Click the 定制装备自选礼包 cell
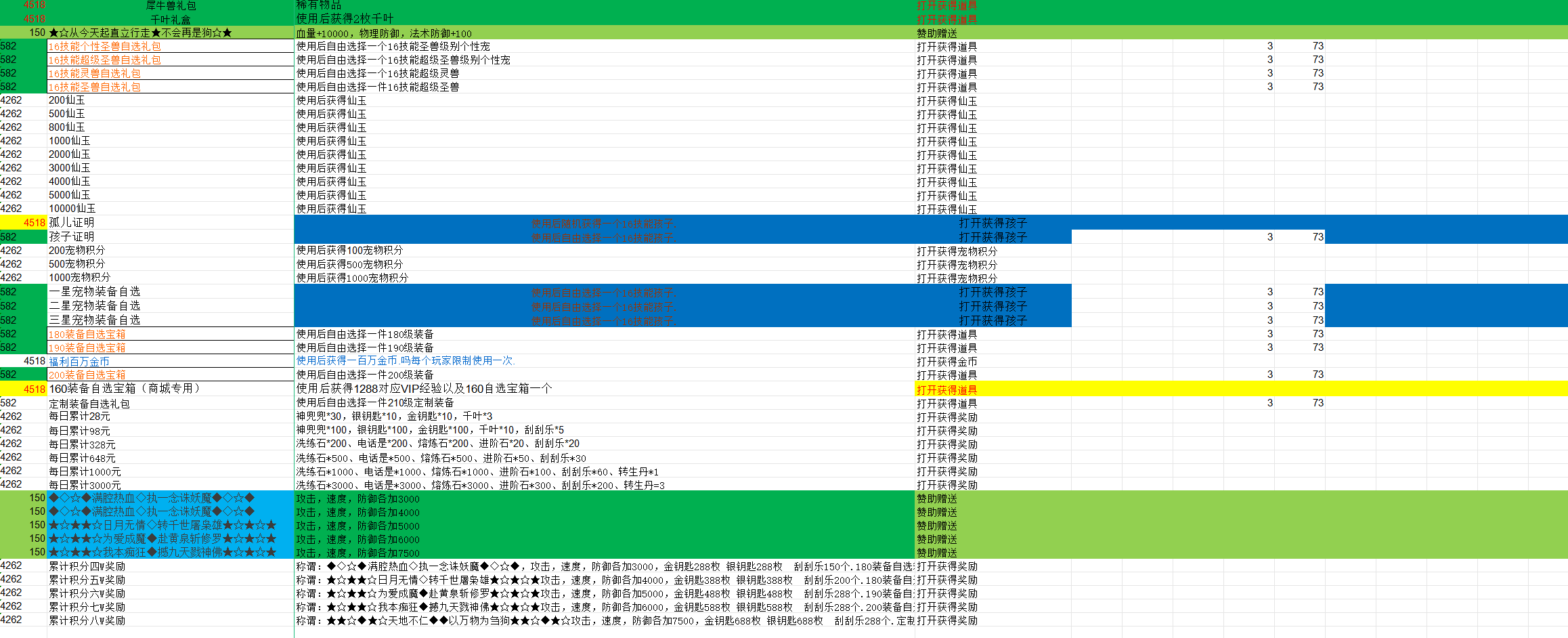 click(x=89, y=404)
